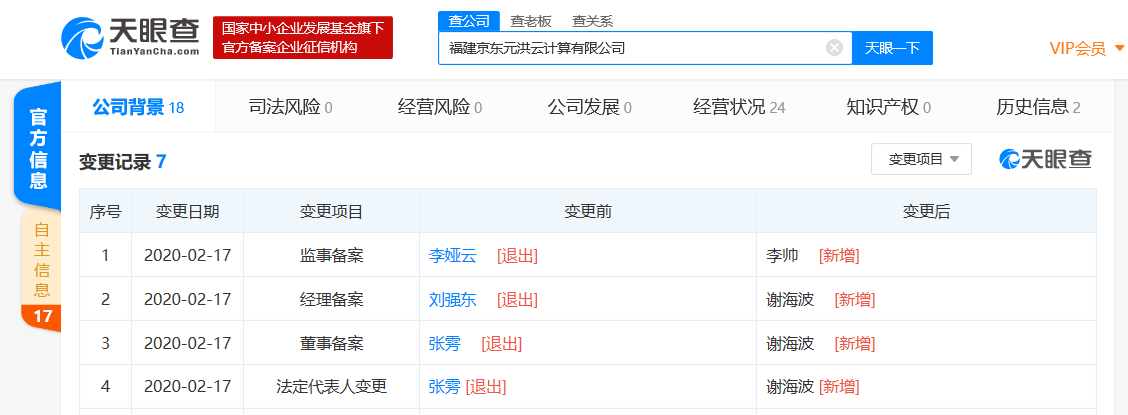Open 李娅云 person link

point(452,255)
